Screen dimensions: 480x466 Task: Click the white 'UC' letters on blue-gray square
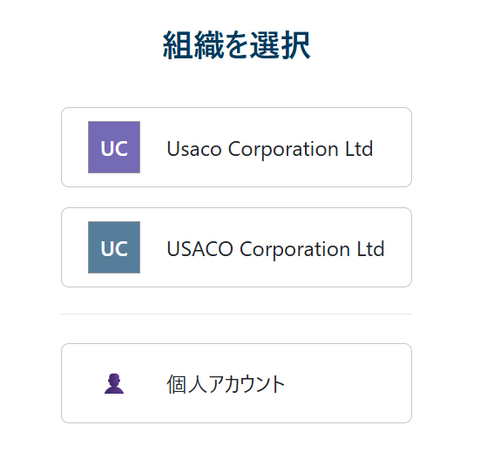[114, 249]
